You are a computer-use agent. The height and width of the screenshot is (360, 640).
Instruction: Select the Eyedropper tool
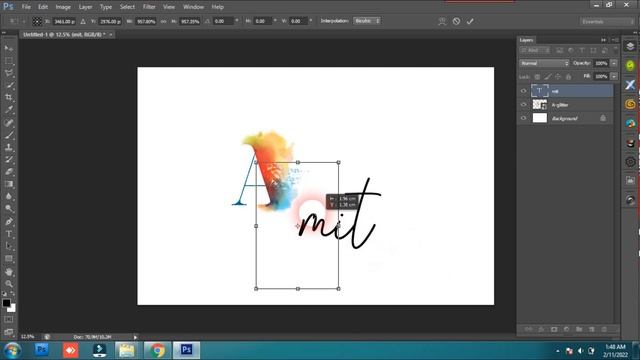pyautogui.click(x=9, y=110)
